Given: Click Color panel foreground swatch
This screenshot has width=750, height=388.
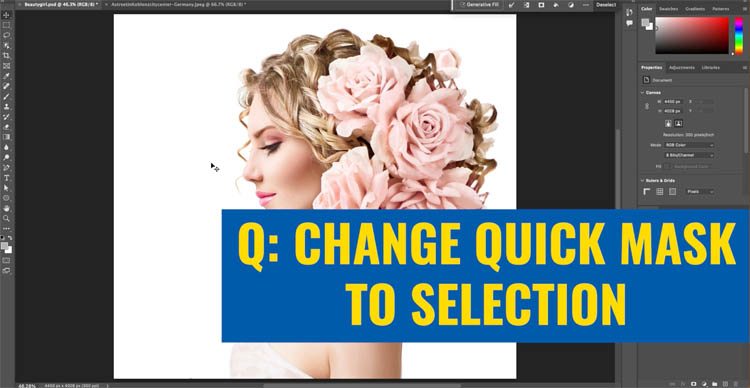Looking at the screenshot, I should tap(645, 22).
